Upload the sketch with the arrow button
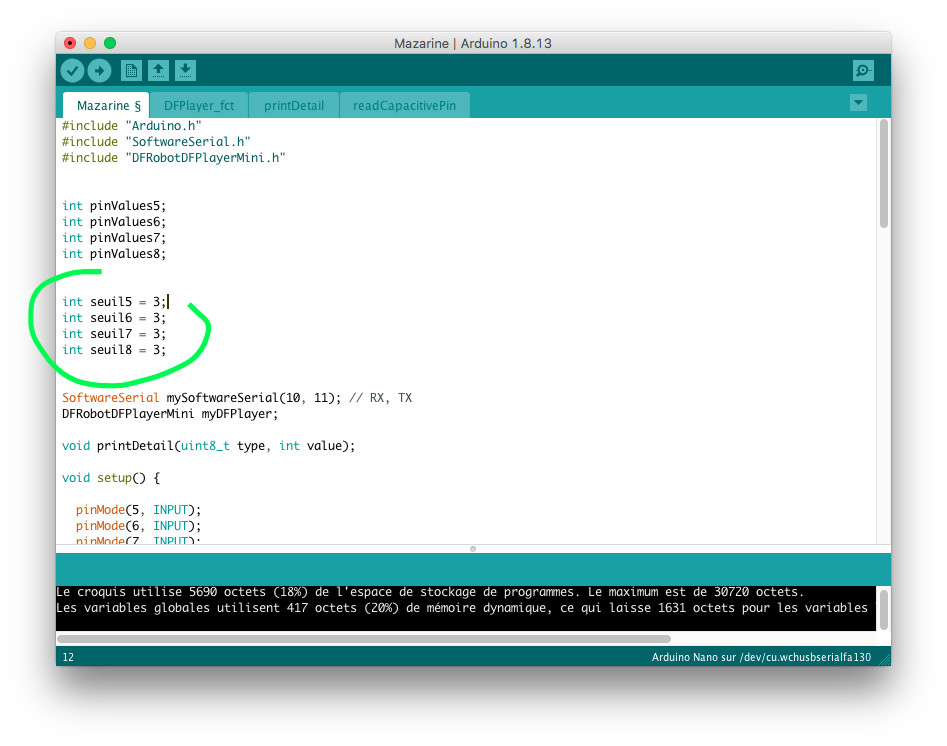 tap(99, 70)
